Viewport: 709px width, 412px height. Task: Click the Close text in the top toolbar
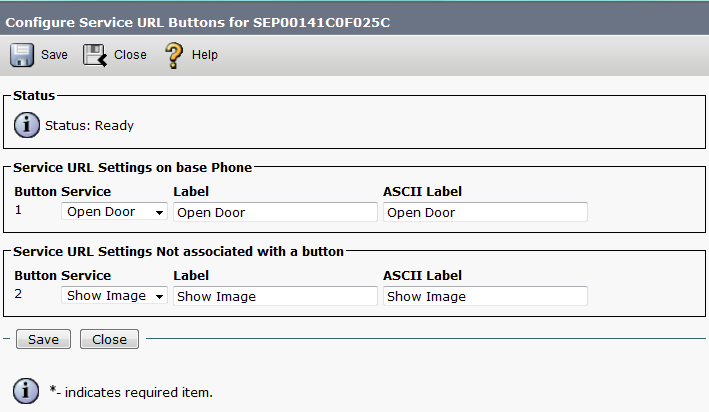[x=130, y=55]
